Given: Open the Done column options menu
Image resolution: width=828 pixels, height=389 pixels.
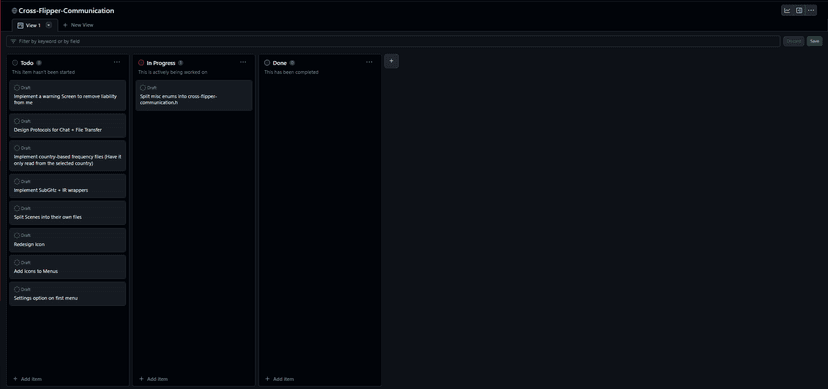Looking at the screenshot, I should [x=369, y=62].
